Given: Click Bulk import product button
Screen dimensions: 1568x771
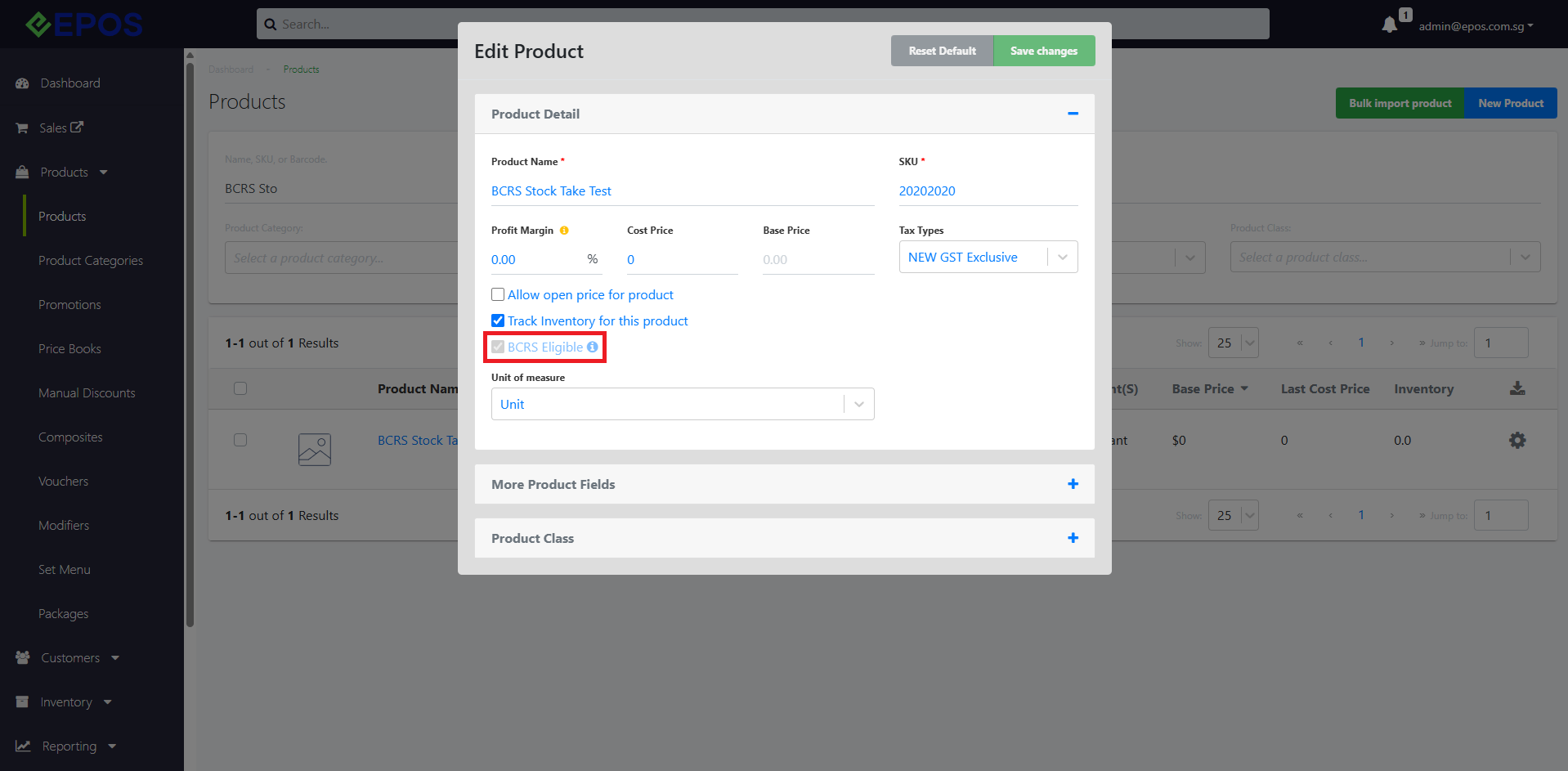Looking at the screenshot, I should (x=1400, y=103).
